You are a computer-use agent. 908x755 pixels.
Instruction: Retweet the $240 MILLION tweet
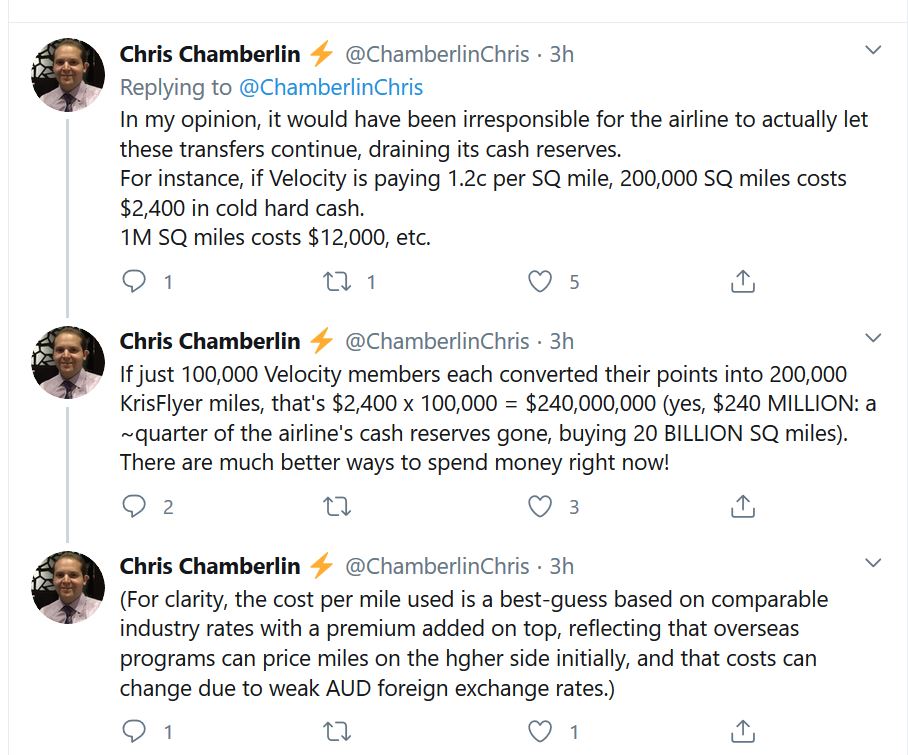pyautogui.click(x=338, y=507)
